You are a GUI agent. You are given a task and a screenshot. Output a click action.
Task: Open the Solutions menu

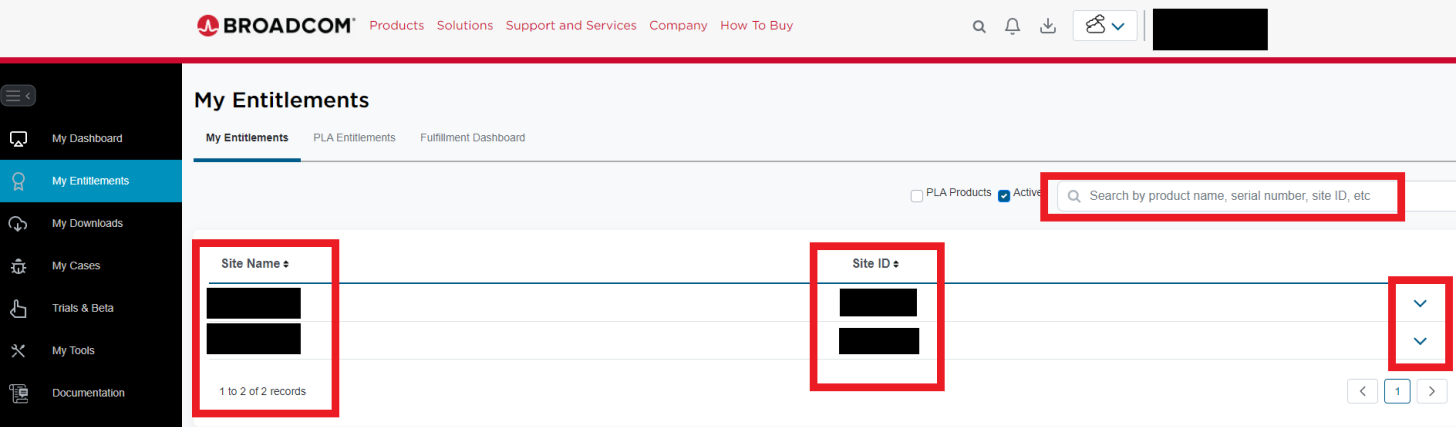[x=465, y=25]
